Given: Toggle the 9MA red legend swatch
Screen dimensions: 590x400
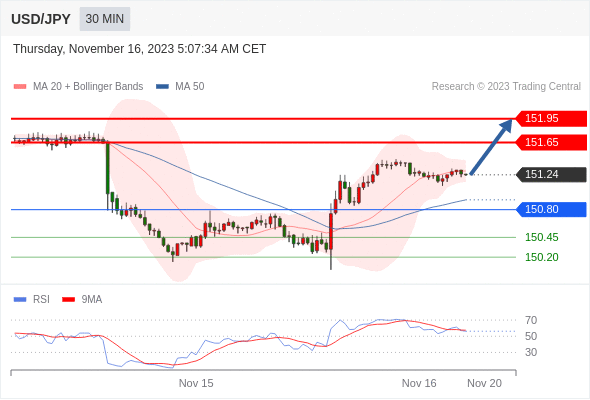Looking at the screenshot, I should tap(68, 300).
